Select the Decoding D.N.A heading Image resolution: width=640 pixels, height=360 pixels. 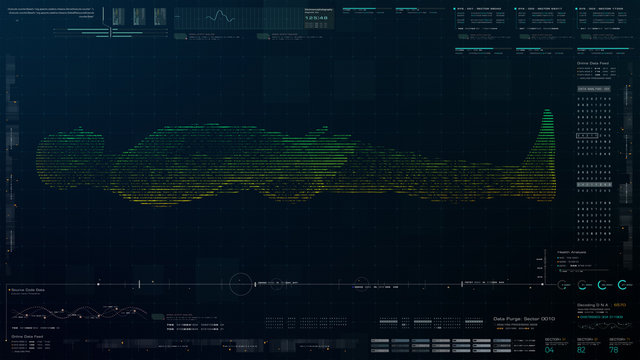593,305
